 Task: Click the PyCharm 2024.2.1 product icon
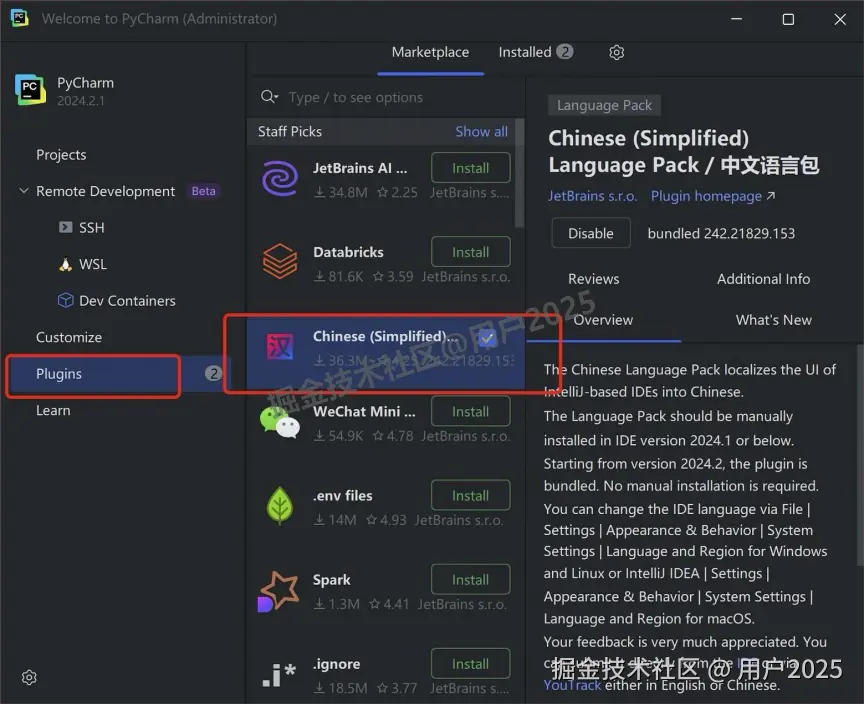[30, 90]
